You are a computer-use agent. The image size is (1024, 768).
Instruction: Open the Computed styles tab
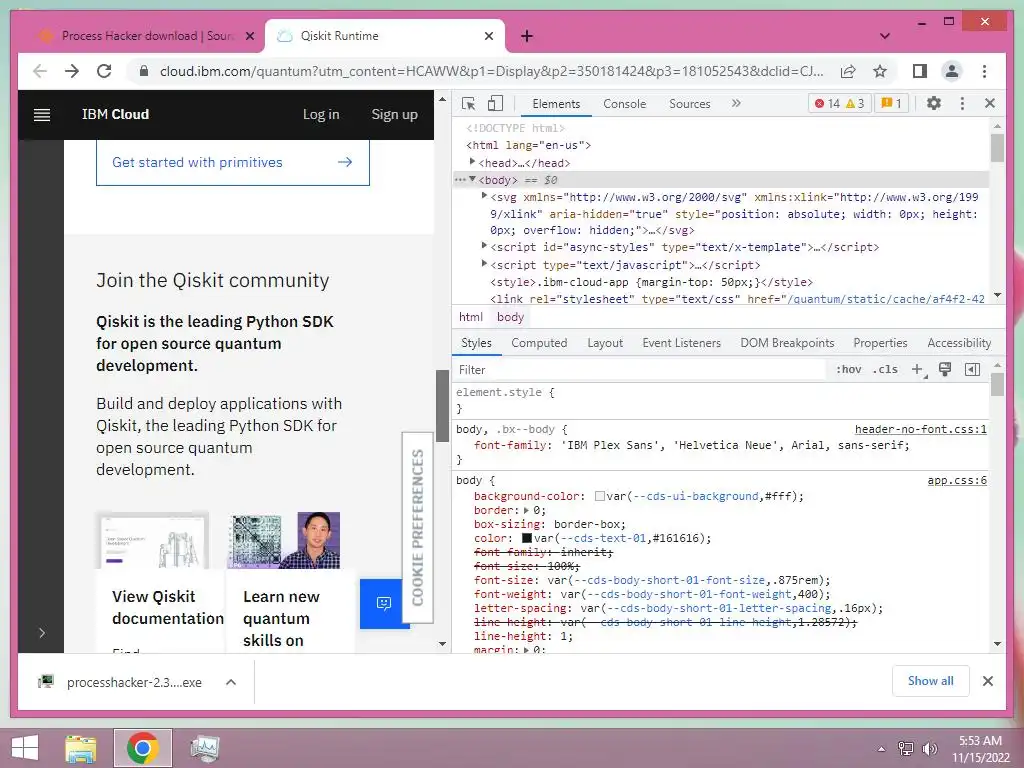pos(539,343)
